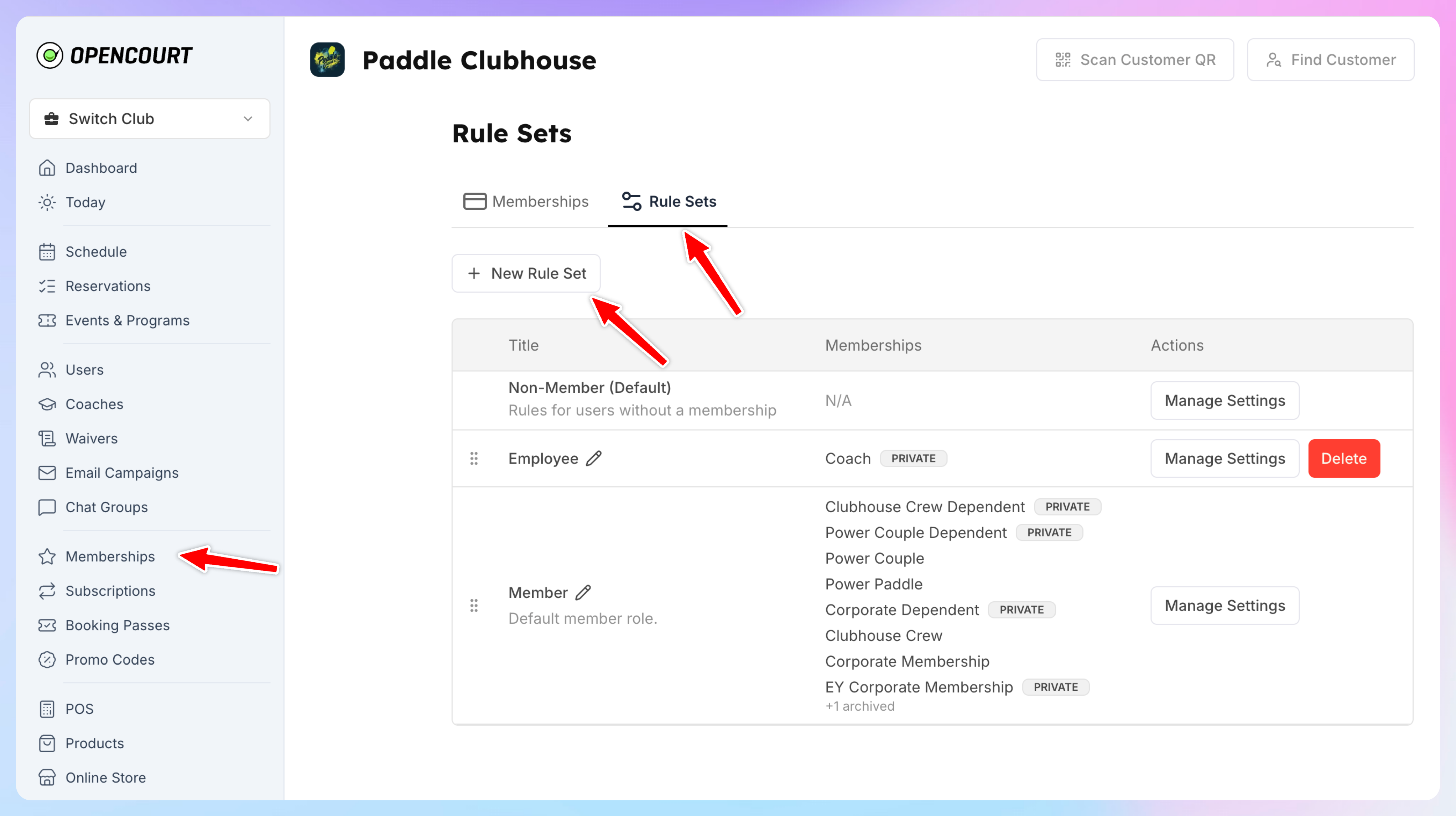Click the edit pencil beside Member title
The width and height of the screenshot is (1456, 816).
click(583, 592)
